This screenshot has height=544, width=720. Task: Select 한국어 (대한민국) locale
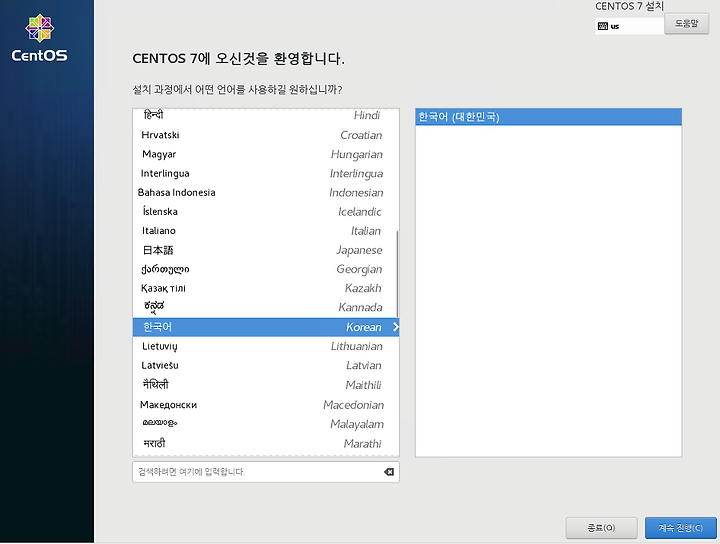548,117
